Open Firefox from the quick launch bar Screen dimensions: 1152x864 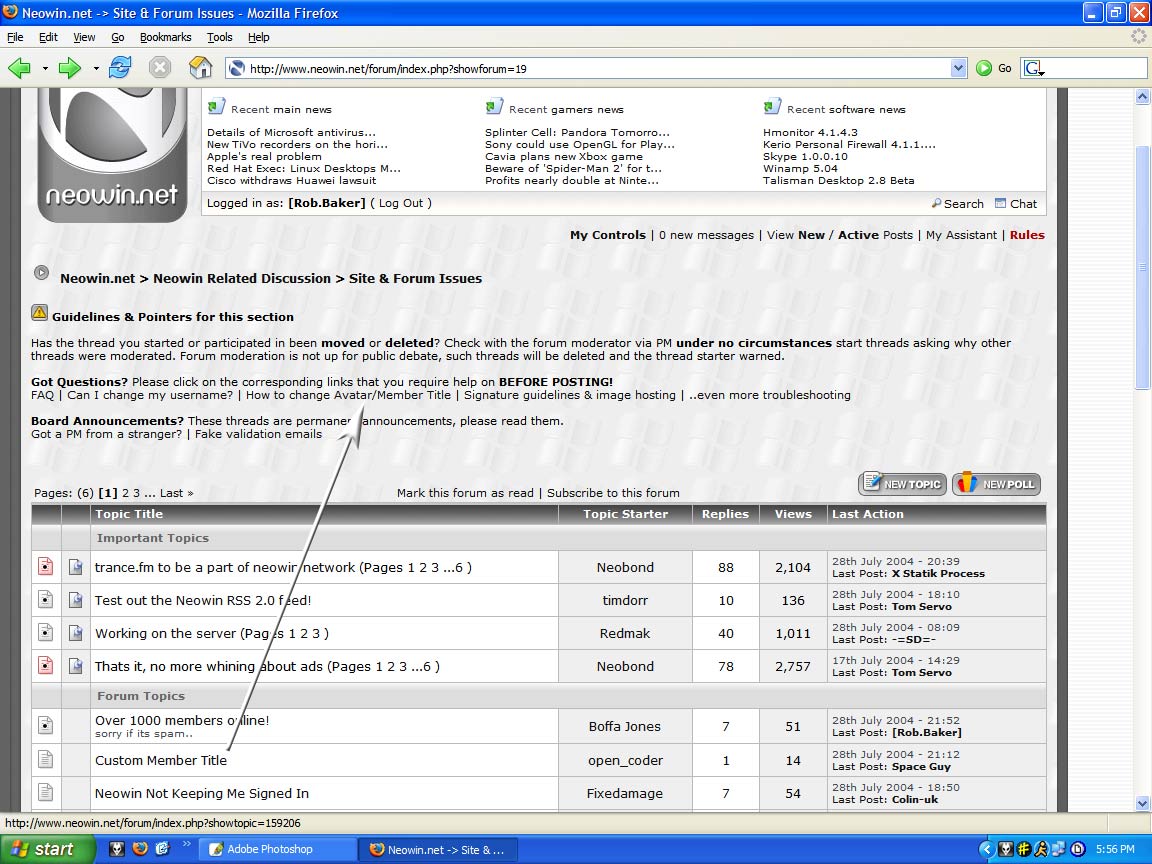click(x=140, y=849)
